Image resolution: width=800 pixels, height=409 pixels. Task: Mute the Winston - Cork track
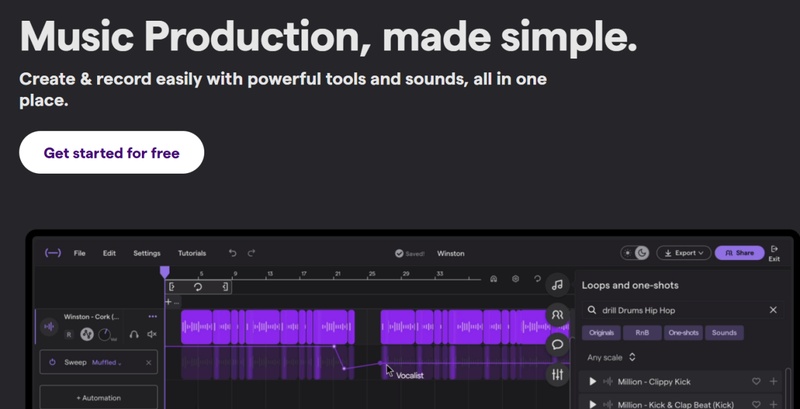tap(152, 334)
